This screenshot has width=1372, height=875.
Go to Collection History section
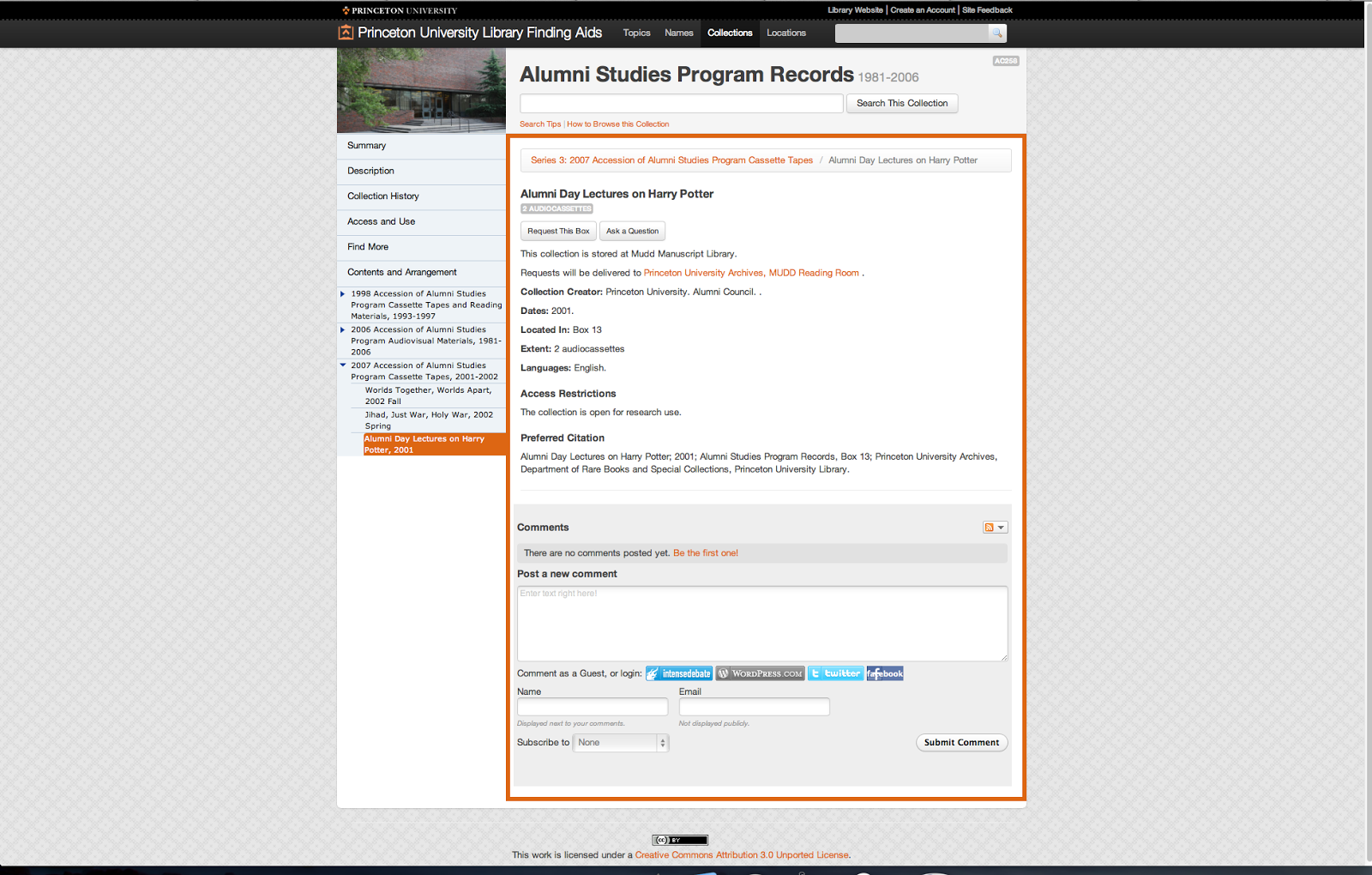tap(421, 196)
